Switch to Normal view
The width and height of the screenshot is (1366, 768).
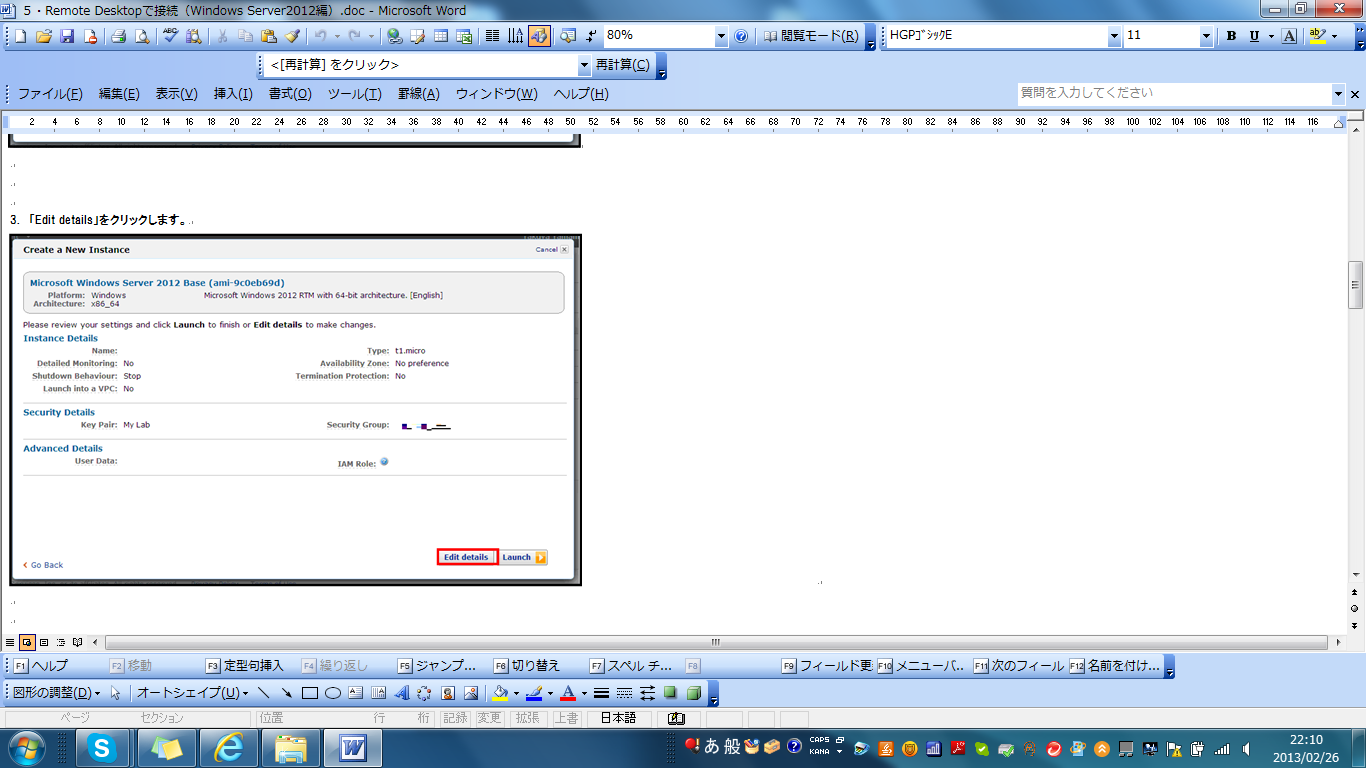tap(10, 642)
